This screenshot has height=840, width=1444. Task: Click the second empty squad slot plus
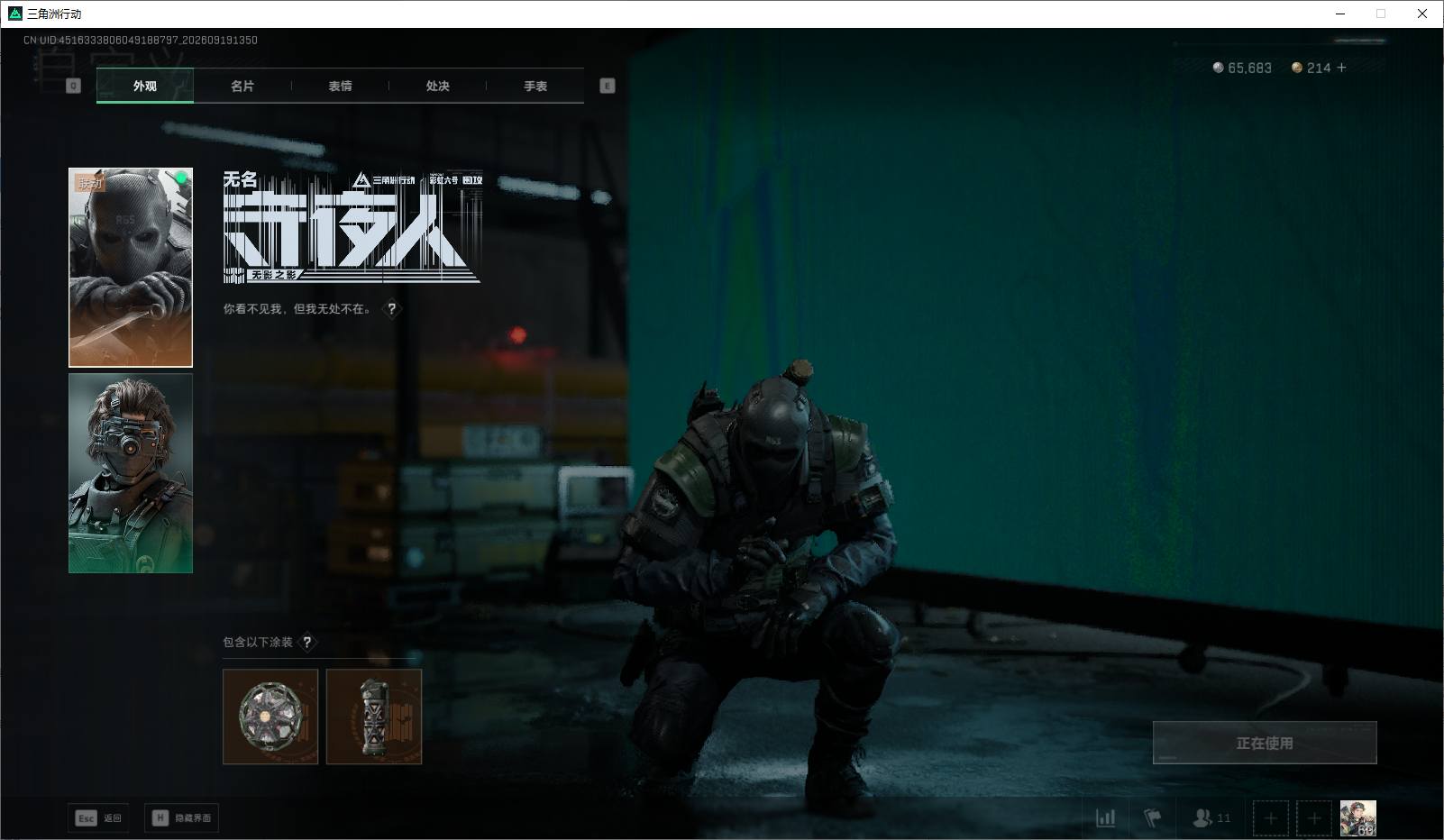(1314, 818)
